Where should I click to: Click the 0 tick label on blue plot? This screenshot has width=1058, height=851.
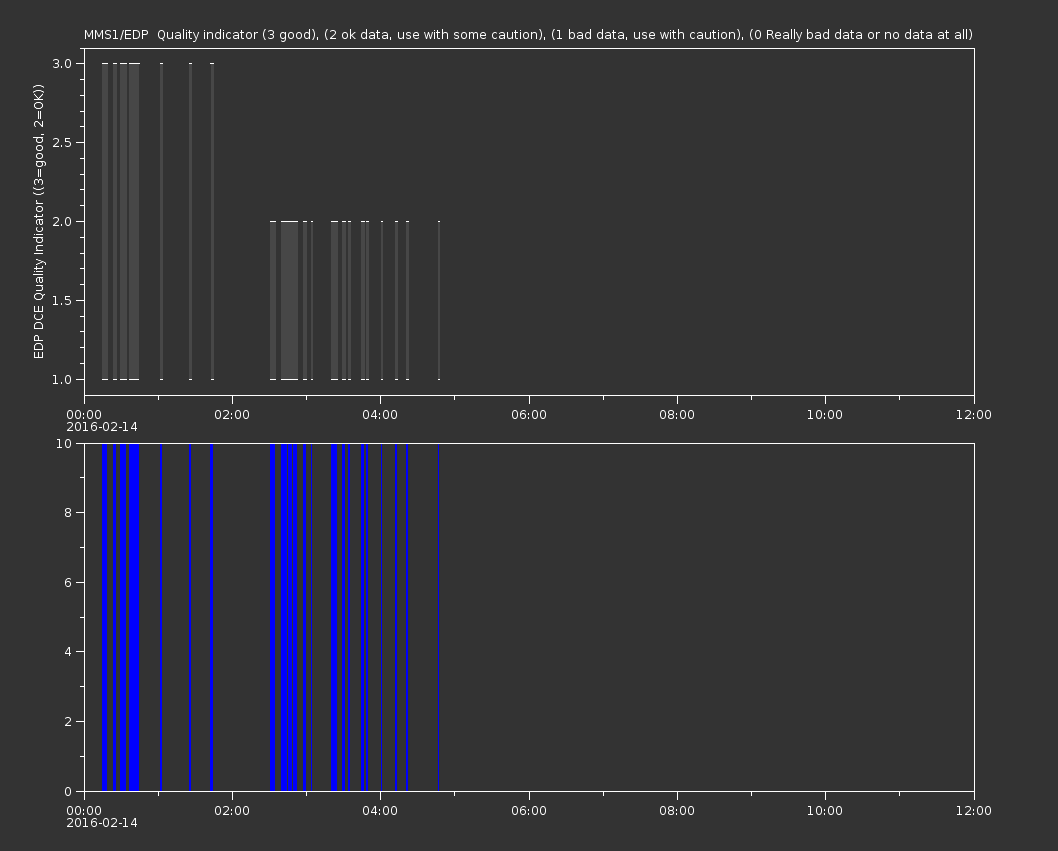coord(68,791)
